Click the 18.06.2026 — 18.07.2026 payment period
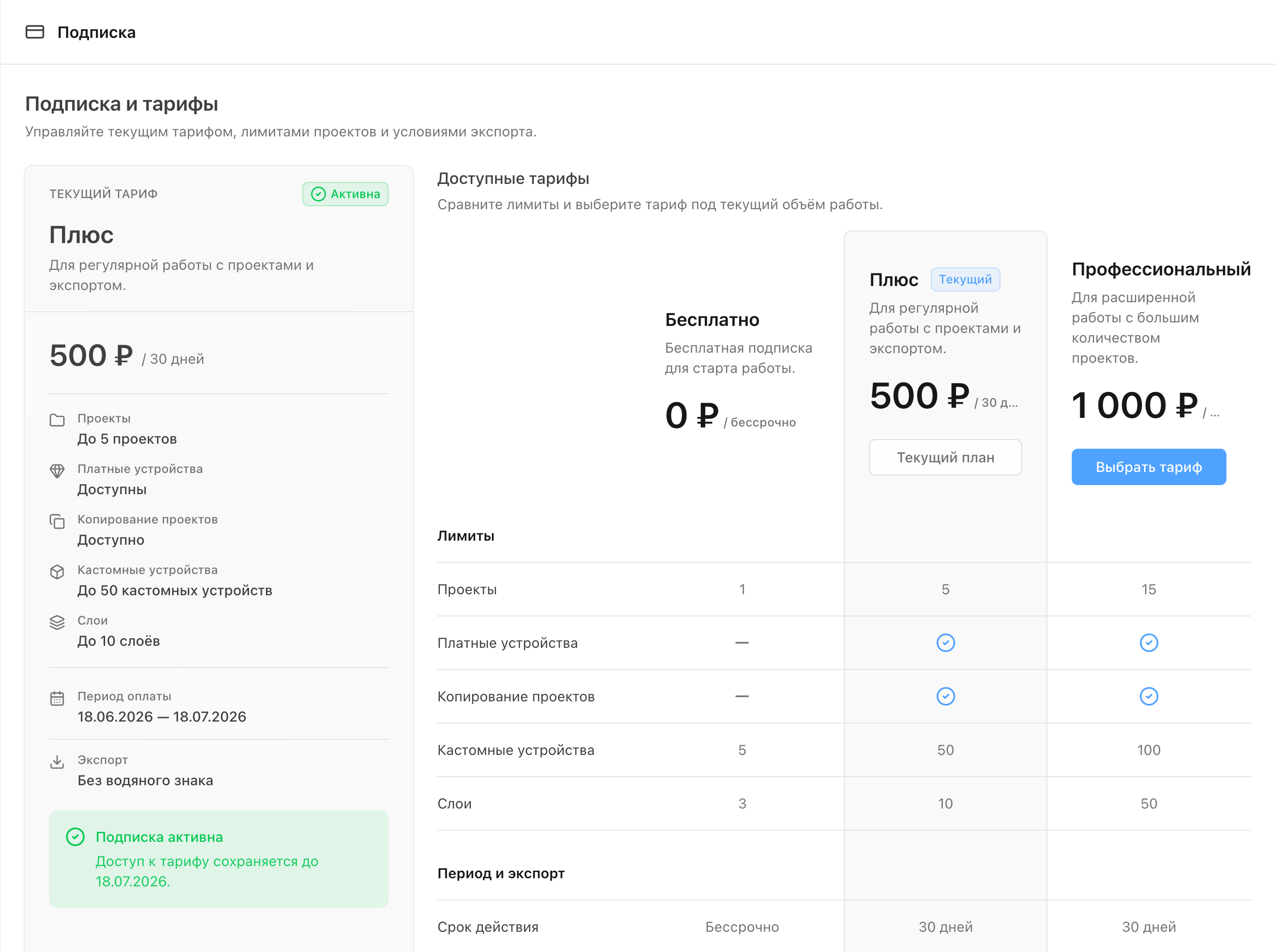 click(161, 717)
